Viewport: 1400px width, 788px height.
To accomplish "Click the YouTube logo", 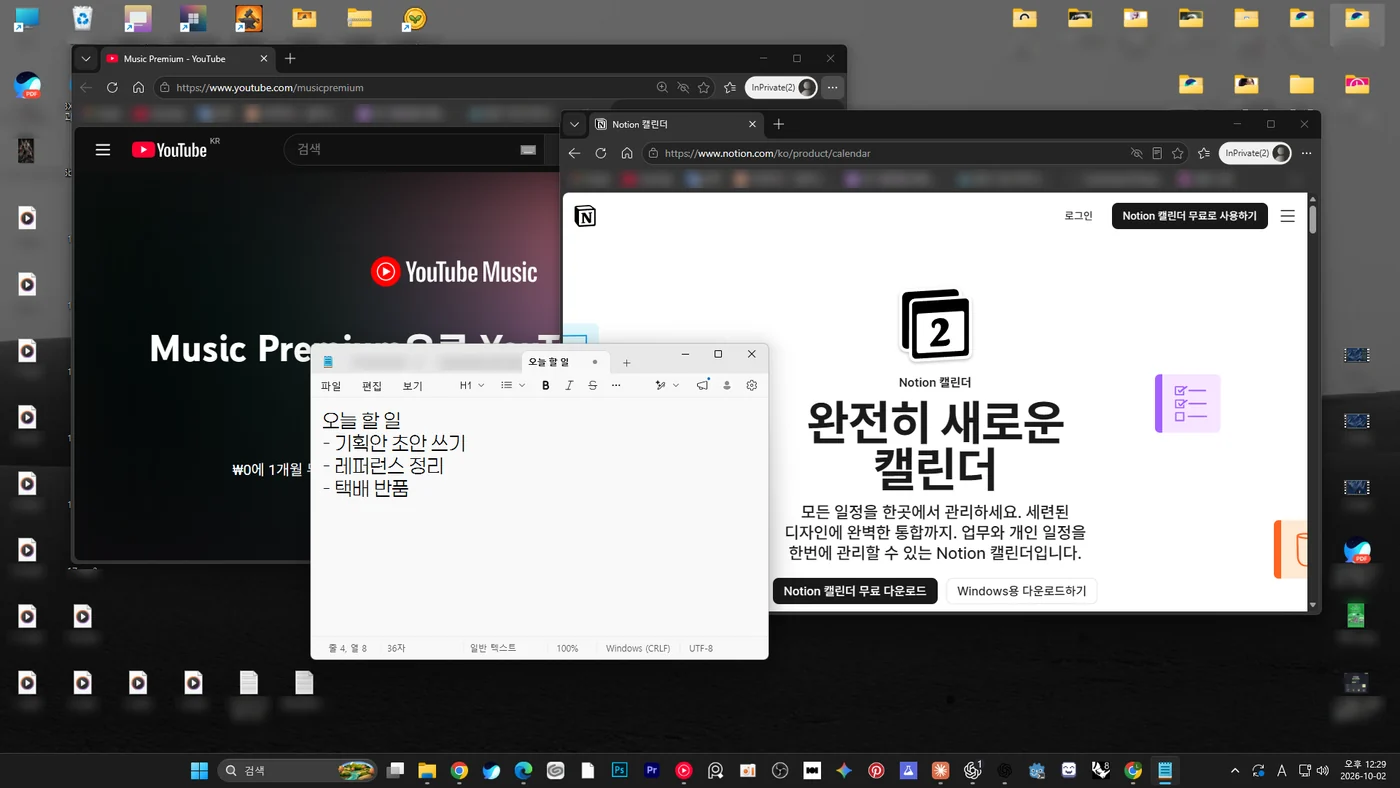I will click(170, 150).
